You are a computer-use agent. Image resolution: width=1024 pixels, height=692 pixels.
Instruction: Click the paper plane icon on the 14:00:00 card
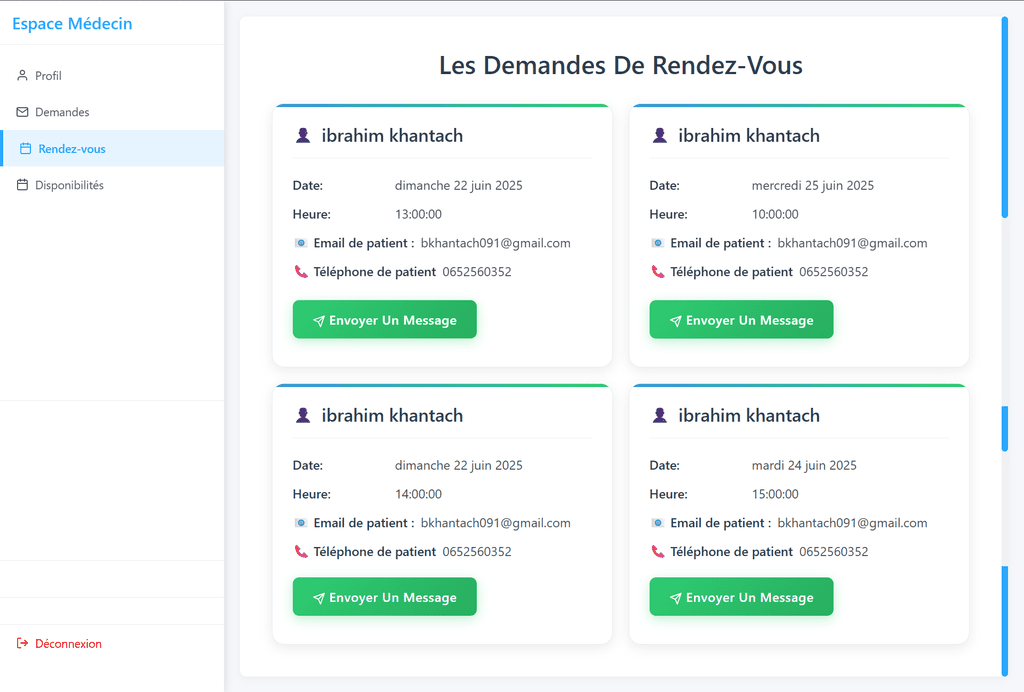(x=319, y=598)
